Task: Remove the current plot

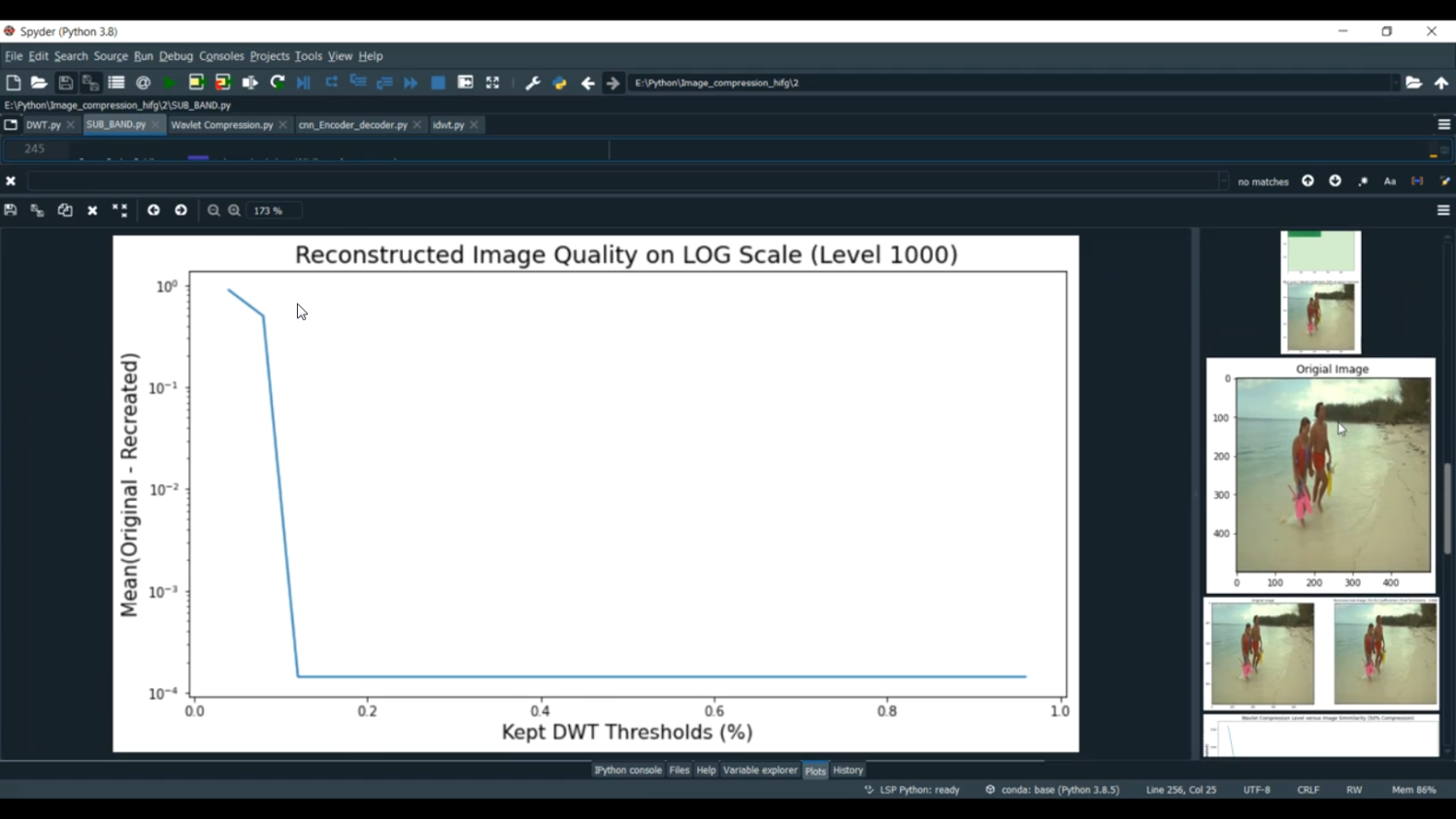Action: tap(92, 211)
